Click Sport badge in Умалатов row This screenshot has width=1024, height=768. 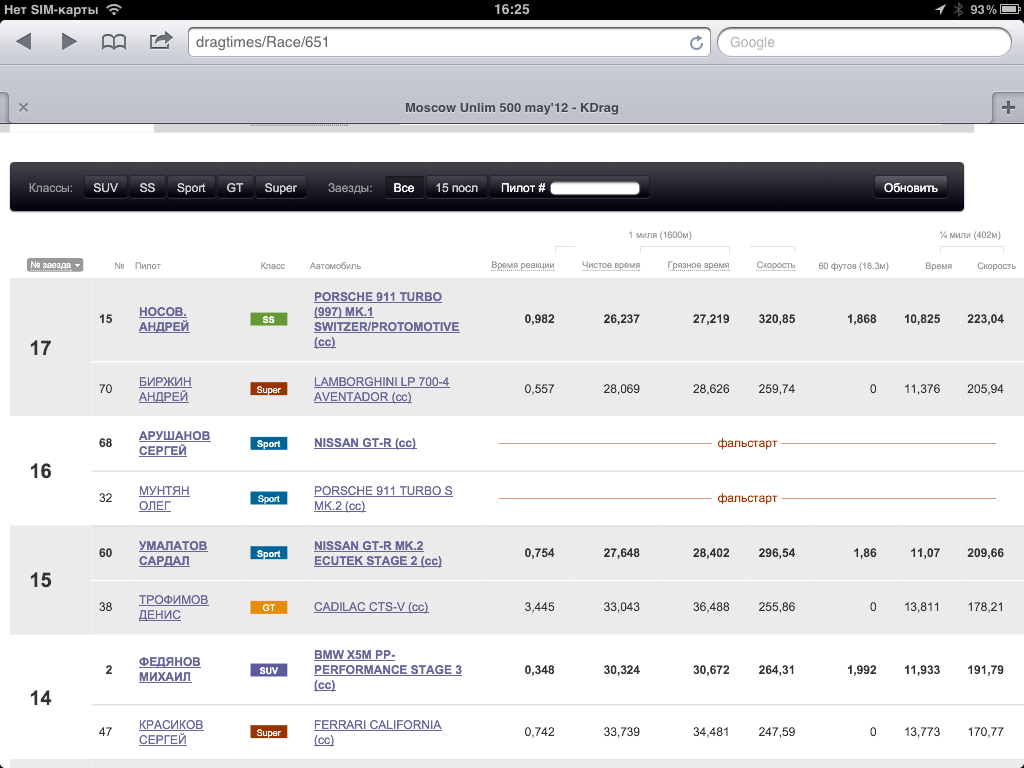point(268,553)
